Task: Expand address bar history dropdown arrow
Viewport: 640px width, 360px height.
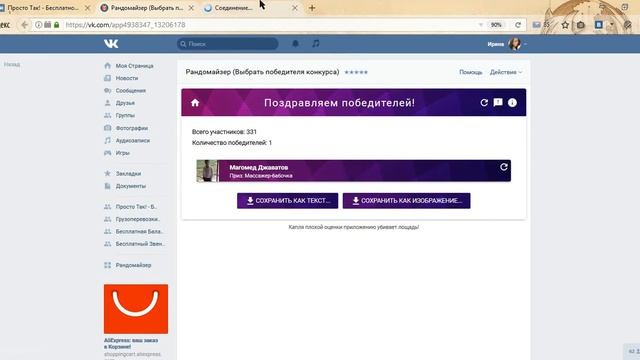Action: point(480,25)
